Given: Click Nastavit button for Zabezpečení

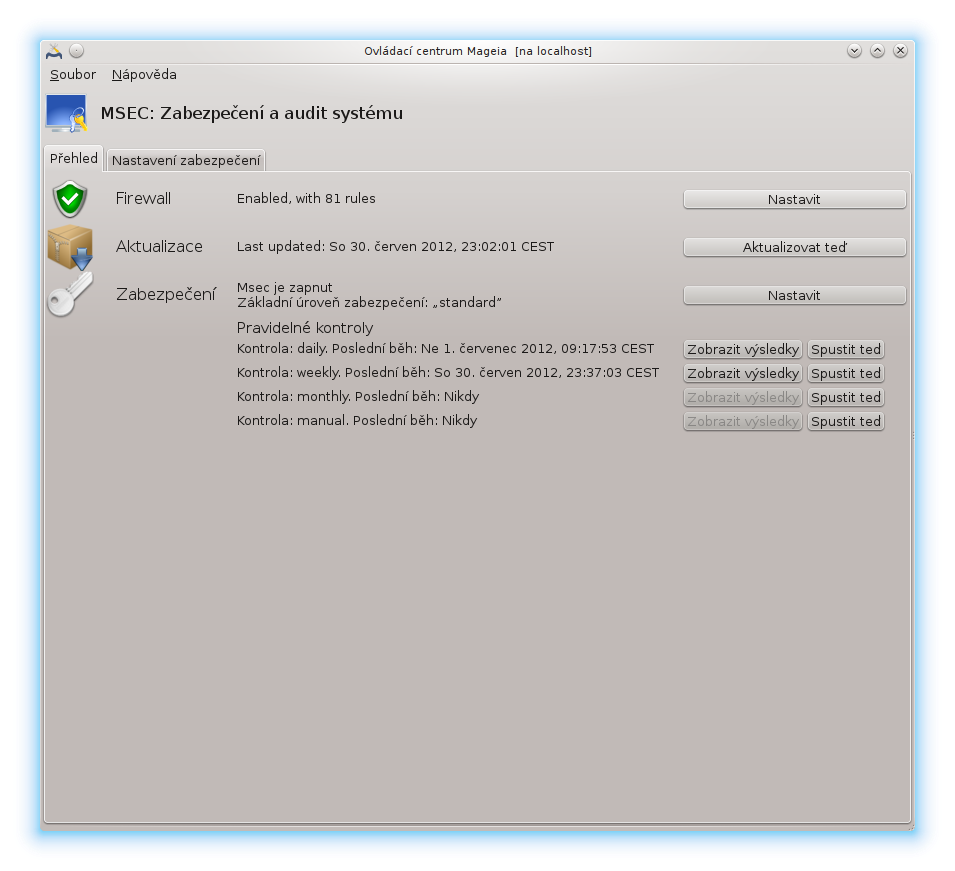Looking at the screenshot, I should (x=794, y=295).
